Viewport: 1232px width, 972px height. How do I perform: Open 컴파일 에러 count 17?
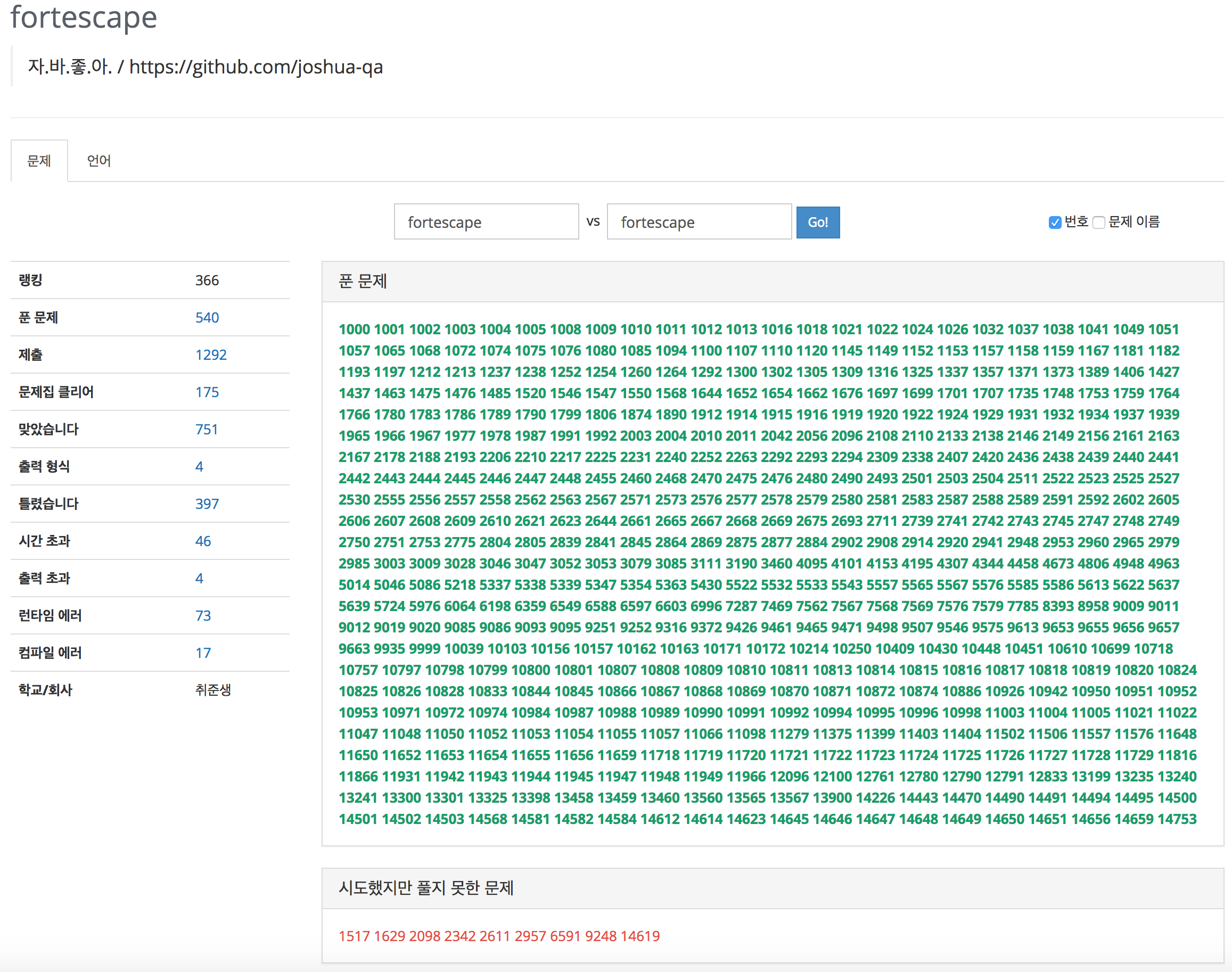pos(203,653)
